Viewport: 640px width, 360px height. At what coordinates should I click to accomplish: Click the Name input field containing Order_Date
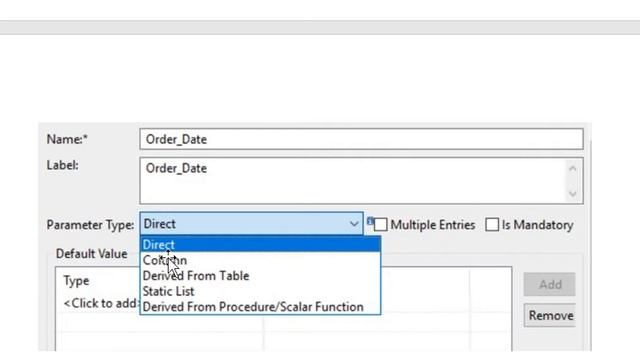click(361, 139)
